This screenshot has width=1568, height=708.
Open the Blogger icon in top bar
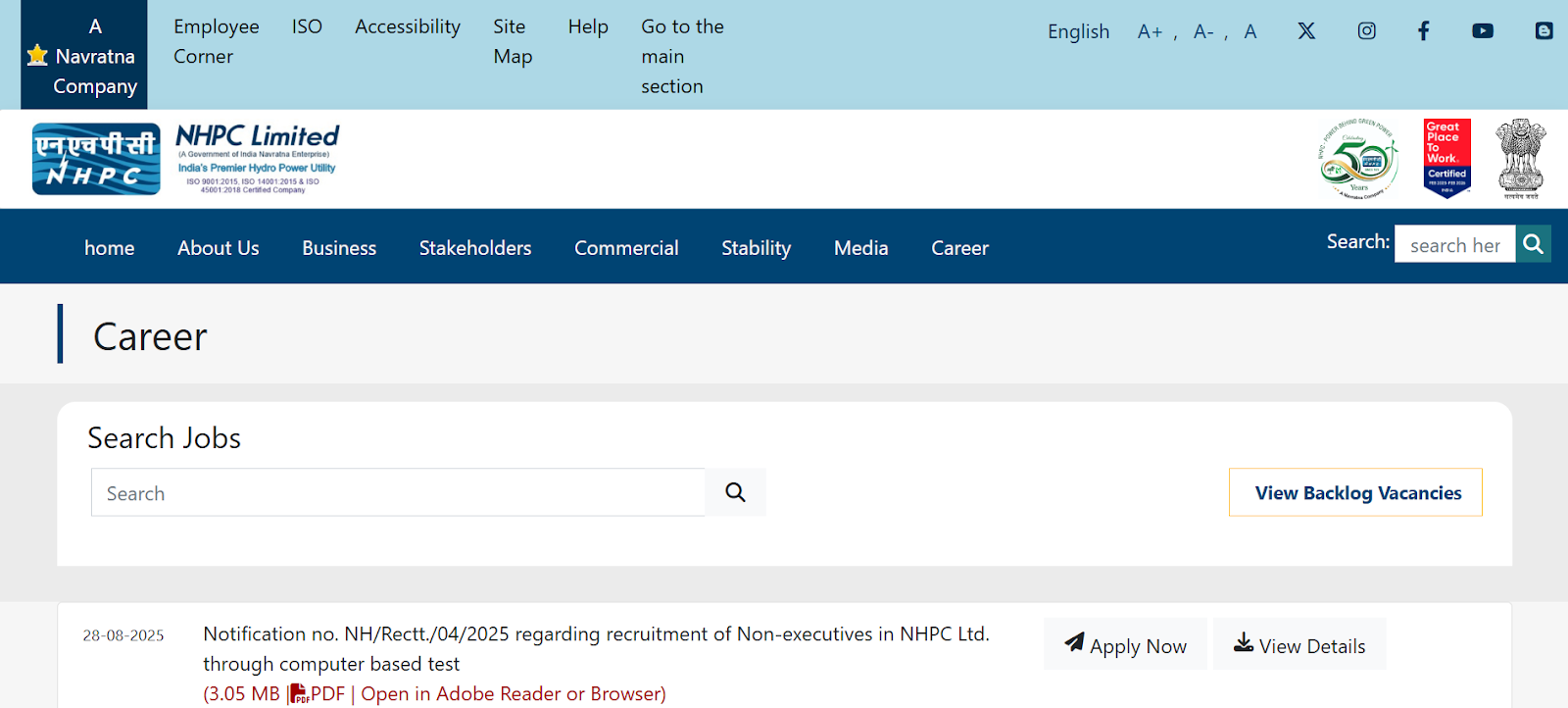tap(1543, 31)
